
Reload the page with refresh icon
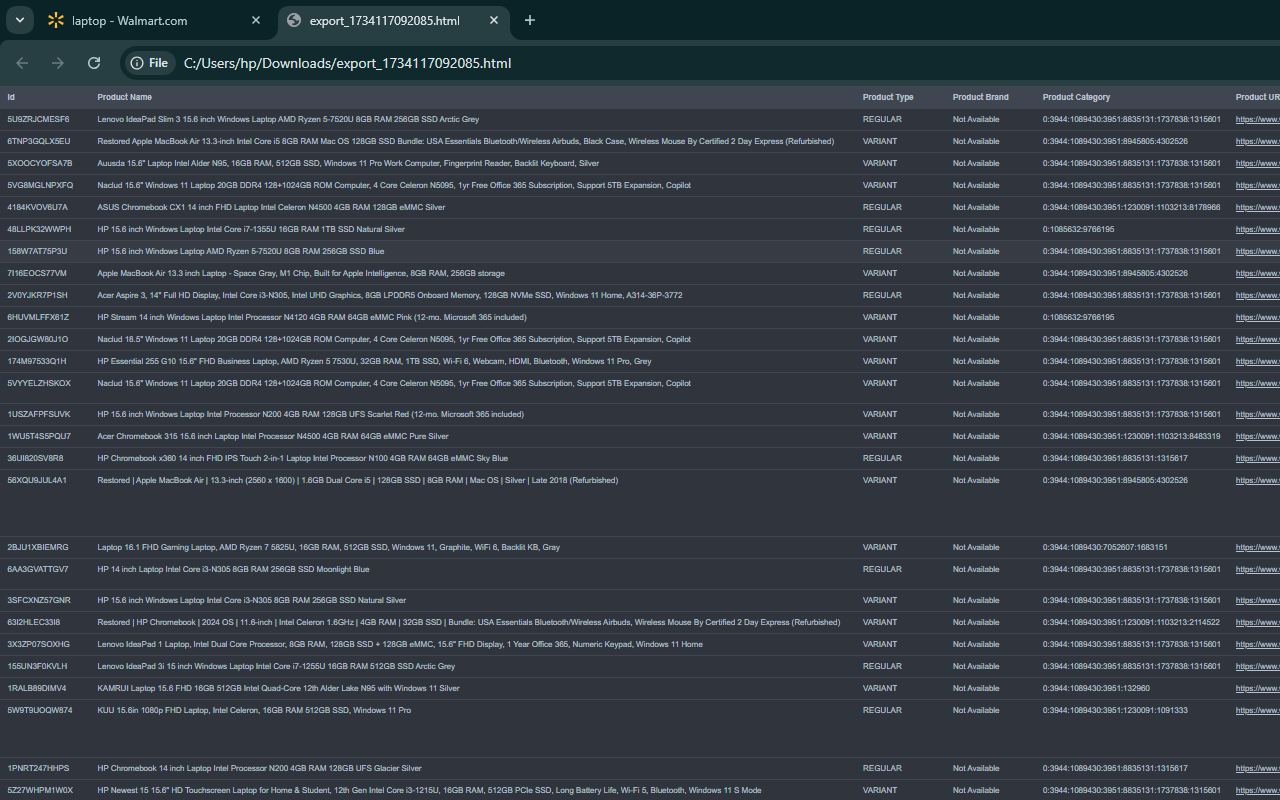tap(94, 63)
